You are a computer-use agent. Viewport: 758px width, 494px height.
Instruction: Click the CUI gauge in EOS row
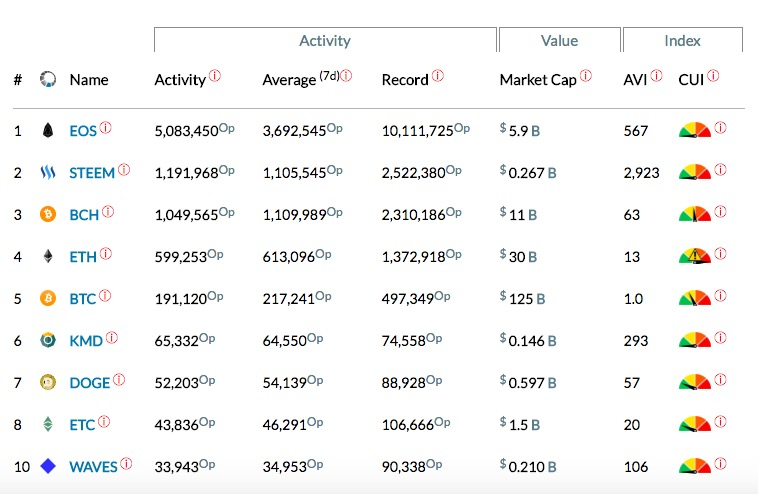click(x=695, y=131)
